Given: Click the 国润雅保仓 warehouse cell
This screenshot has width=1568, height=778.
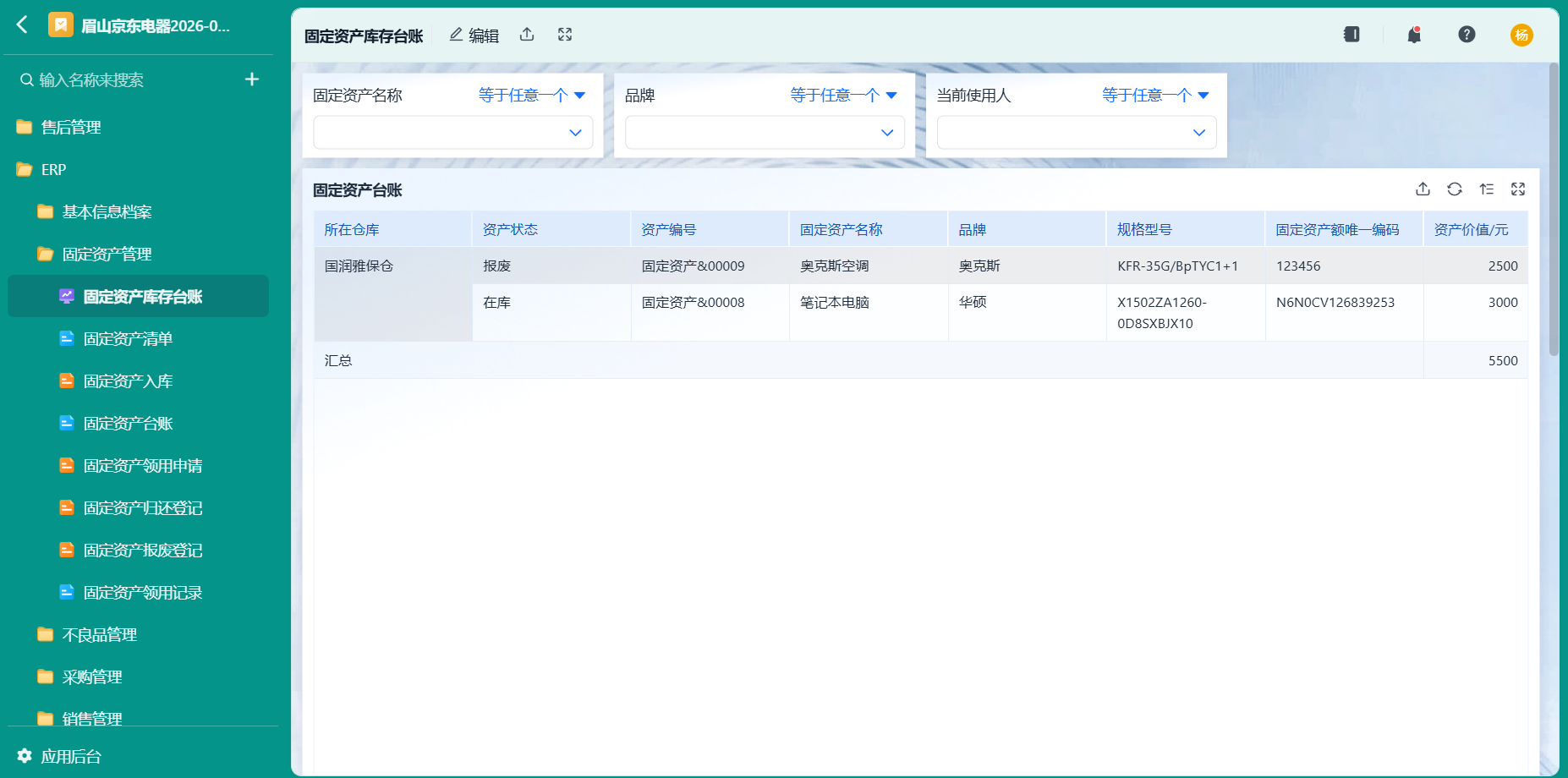Looking at the screenshot, I should click(392, 294).
